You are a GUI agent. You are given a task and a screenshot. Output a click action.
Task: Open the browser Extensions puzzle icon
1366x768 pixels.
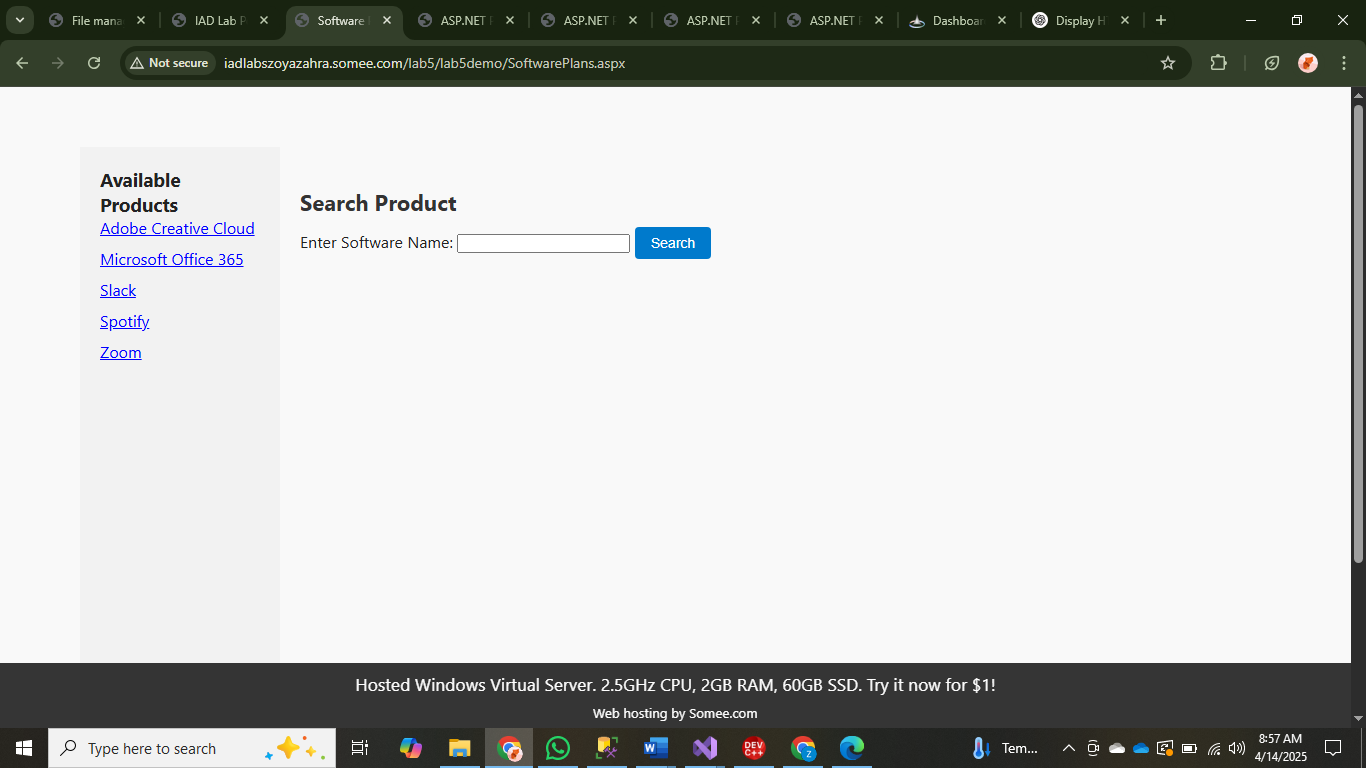pyautogui.click(x=1218, y=63)
